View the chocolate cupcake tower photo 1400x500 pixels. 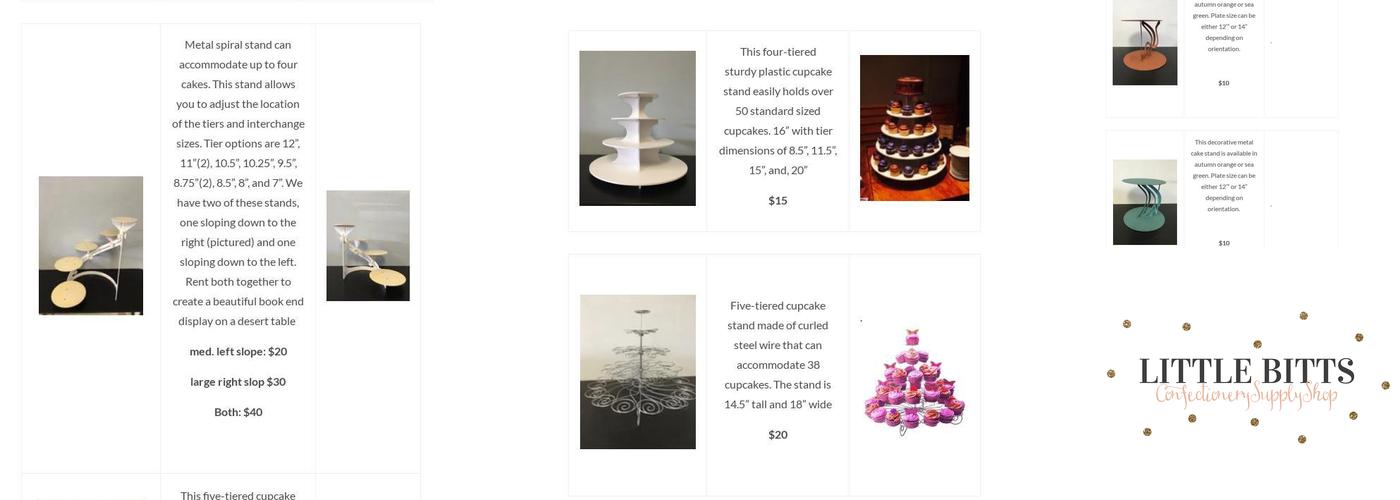pos(914,128)
